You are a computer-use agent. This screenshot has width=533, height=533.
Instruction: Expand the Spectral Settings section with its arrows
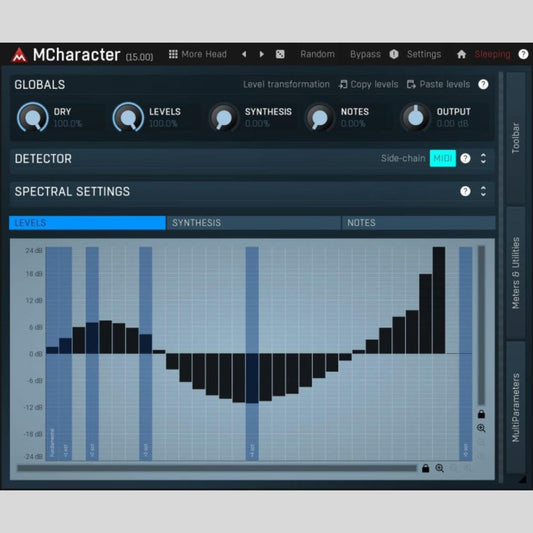(483, 191)
